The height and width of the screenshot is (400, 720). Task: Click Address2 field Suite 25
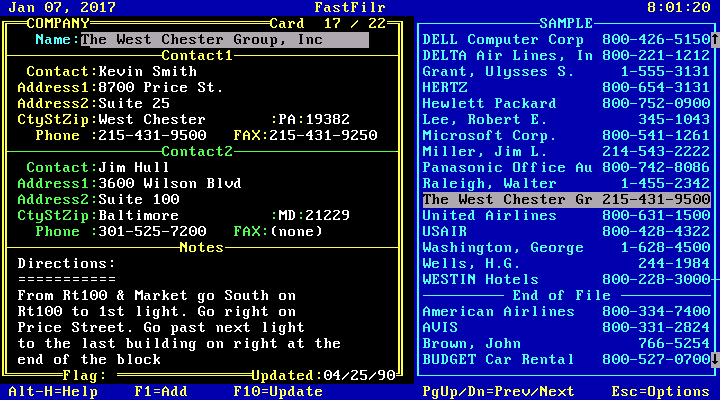coord(134,103)
